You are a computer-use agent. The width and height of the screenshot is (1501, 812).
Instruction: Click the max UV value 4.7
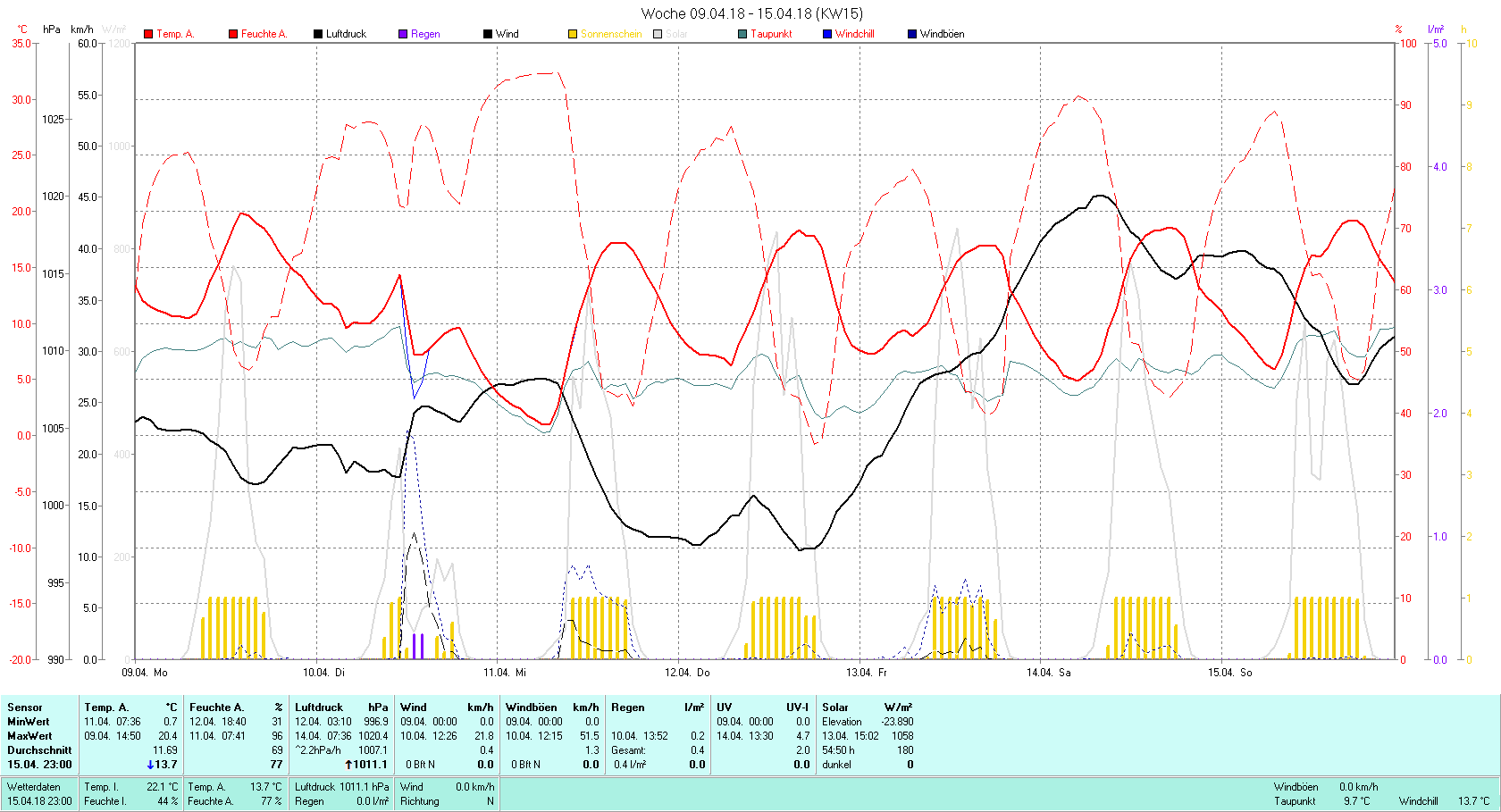click(802, 735)
